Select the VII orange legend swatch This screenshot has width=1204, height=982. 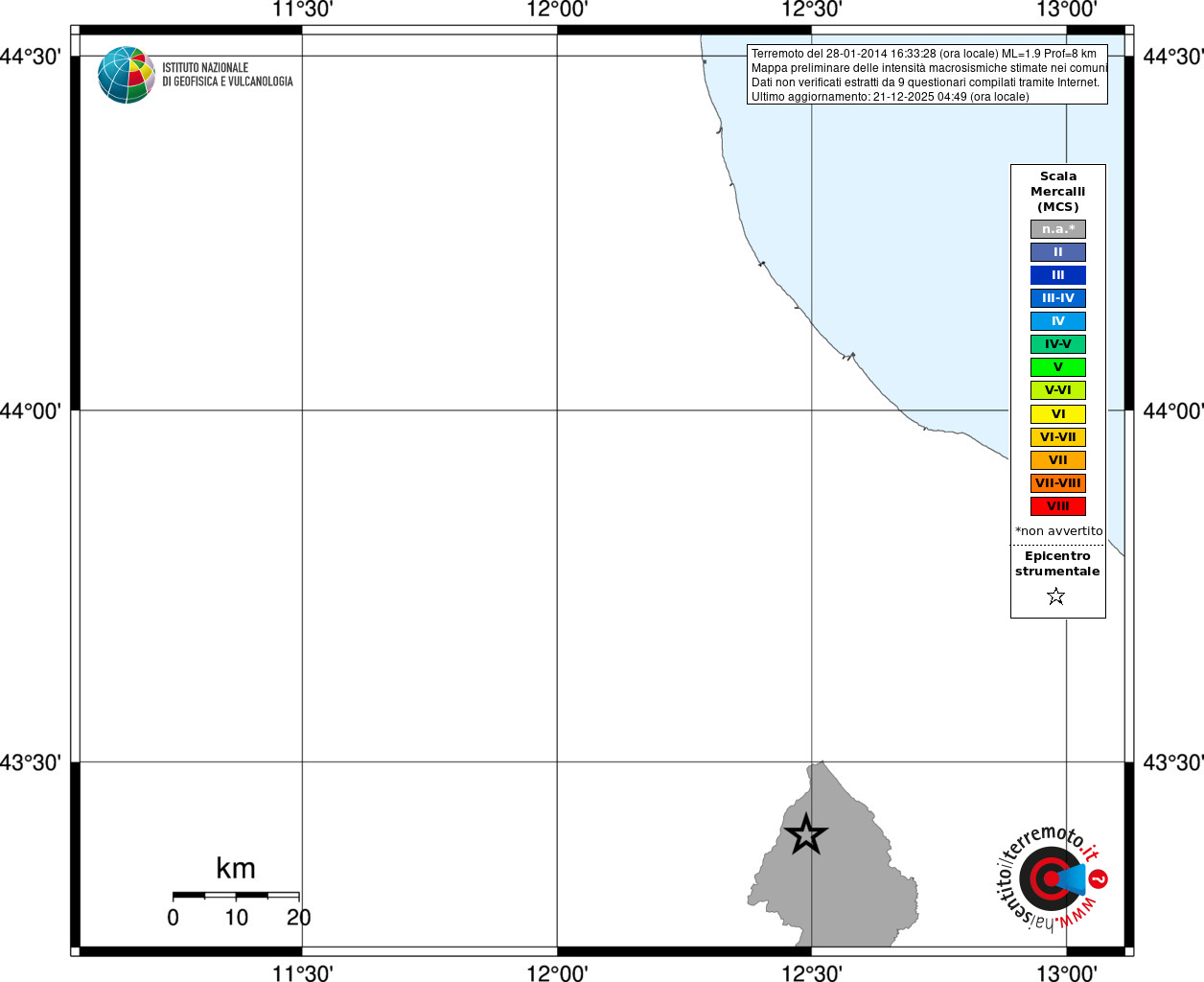tap(1058, 460)
